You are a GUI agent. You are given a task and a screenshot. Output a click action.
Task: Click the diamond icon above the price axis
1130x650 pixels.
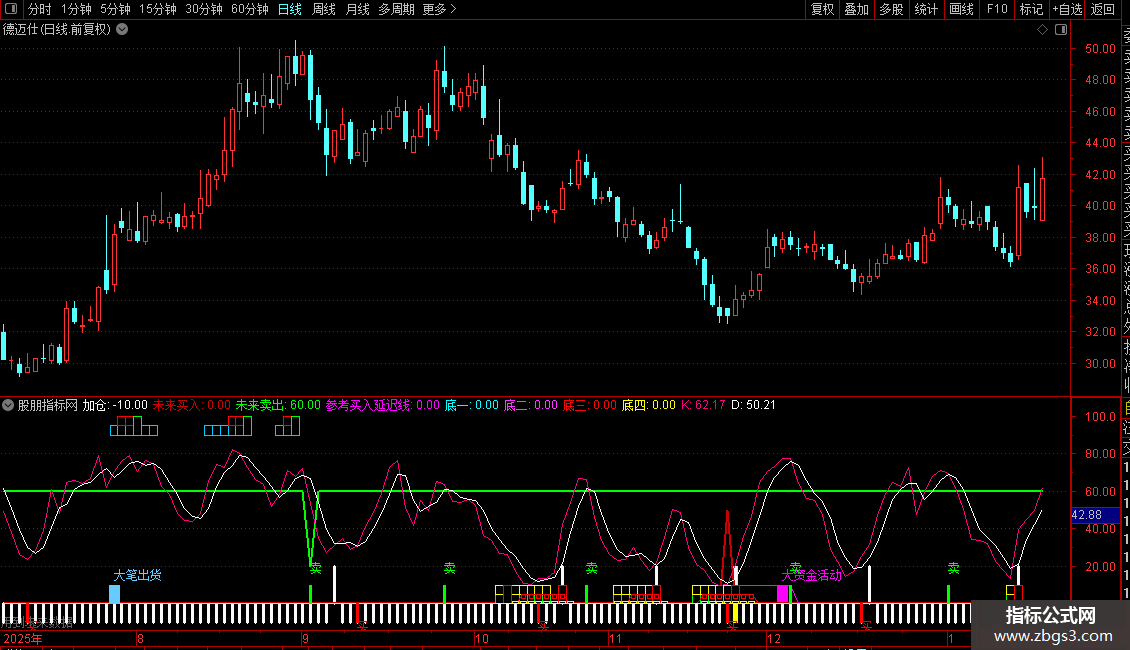(x=1042, y=30)
